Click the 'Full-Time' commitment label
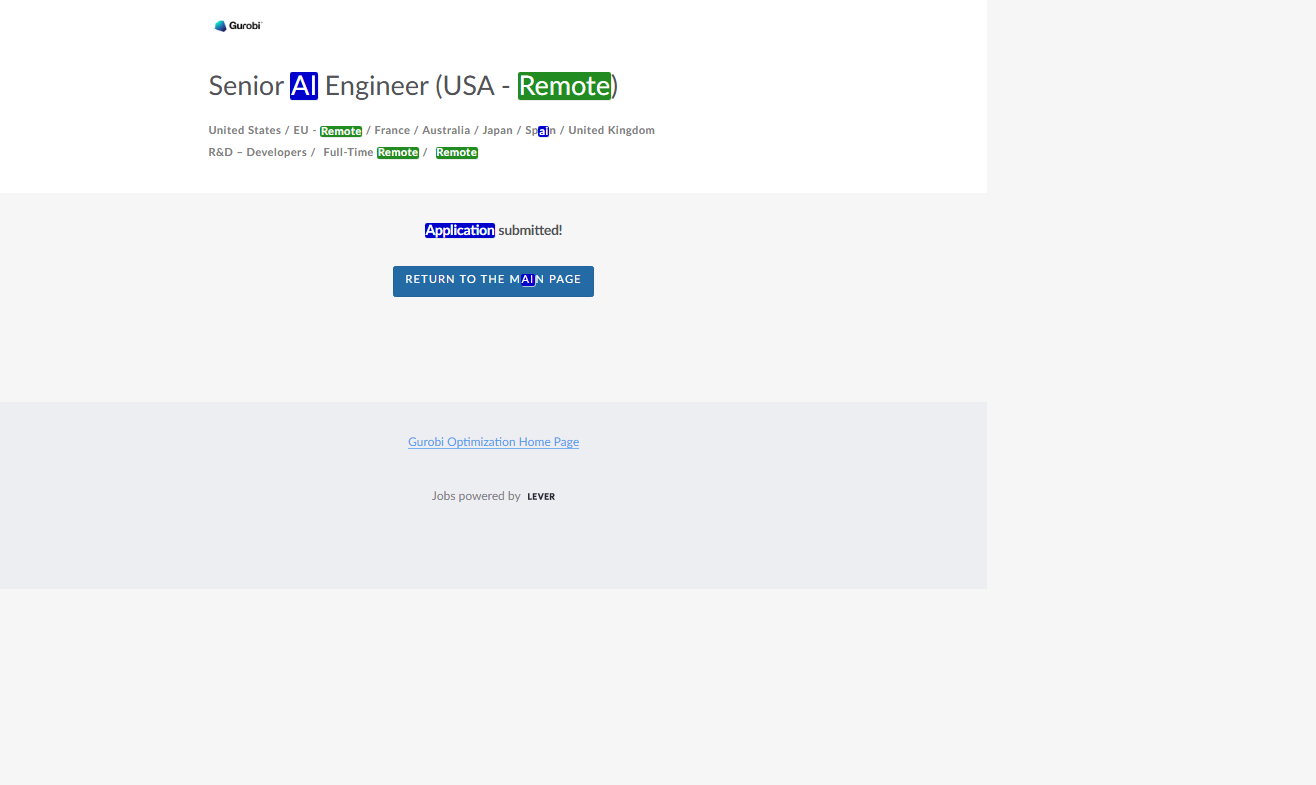Viewport: 1316px width, 785px height. pos(348,153)
